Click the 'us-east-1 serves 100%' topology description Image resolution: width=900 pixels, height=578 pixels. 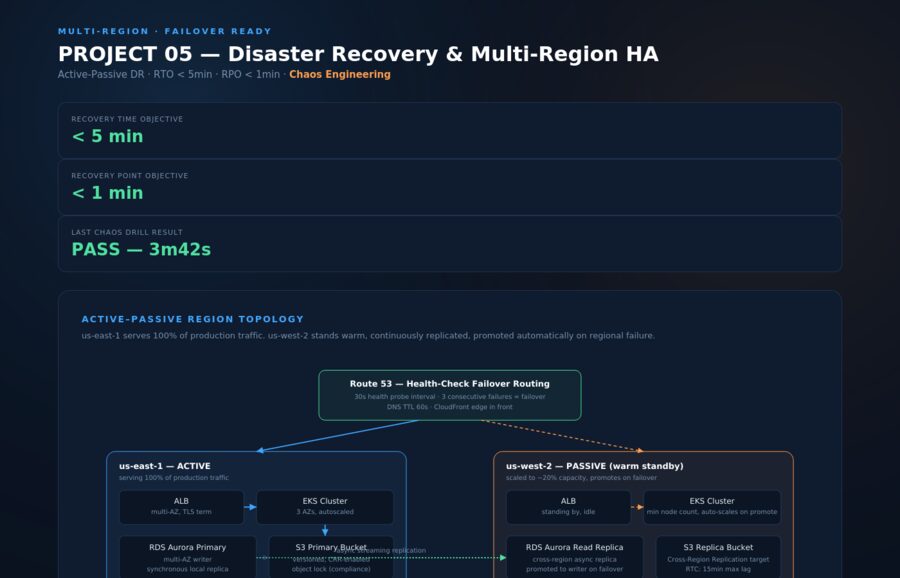(368, 336)
